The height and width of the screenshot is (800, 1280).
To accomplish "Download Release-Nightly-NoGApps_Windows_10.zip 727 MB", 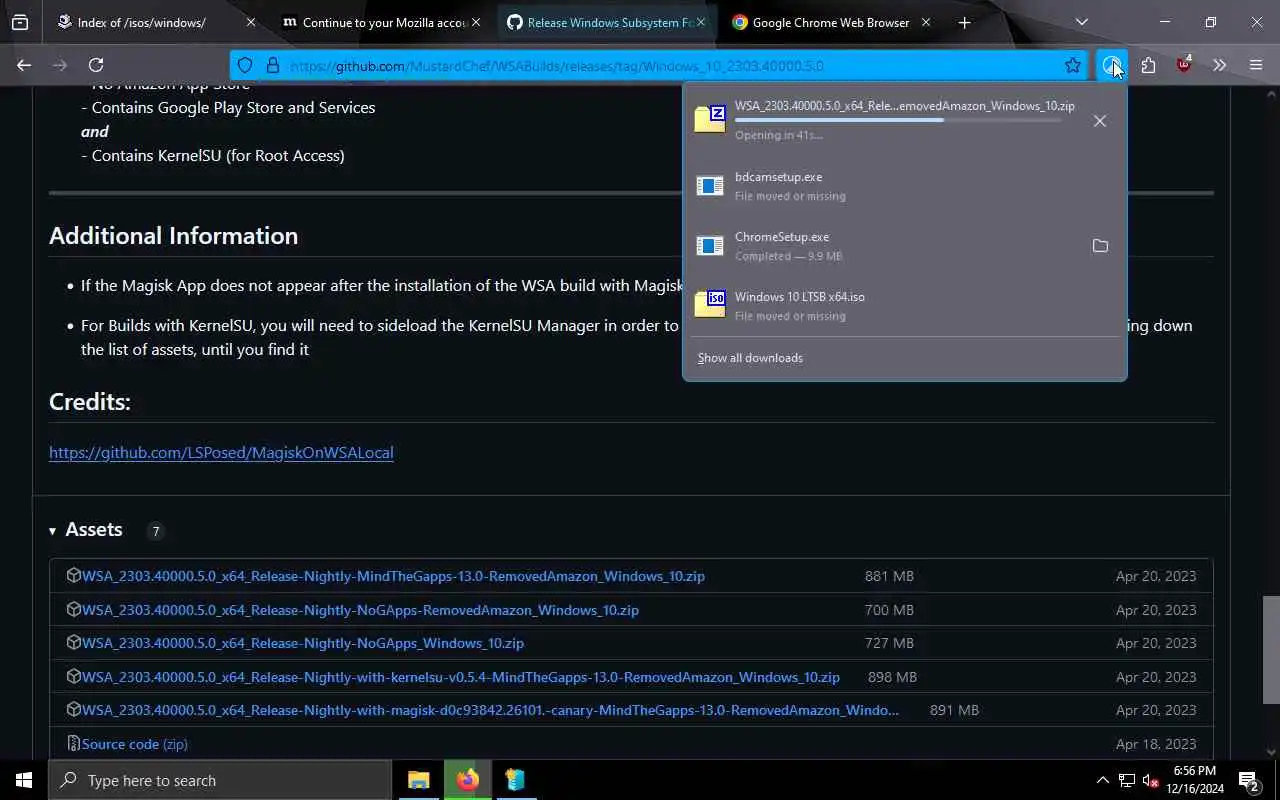I will [x=303, y=643].
